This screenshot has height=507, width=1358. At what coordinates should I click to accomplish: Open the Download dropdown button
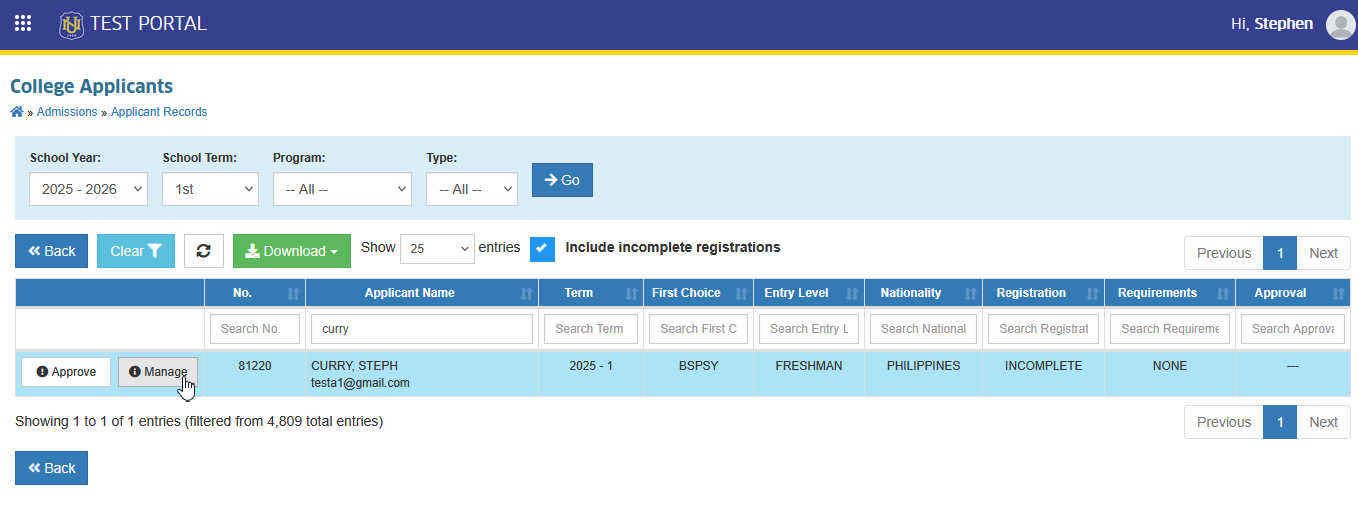(292, 251)
